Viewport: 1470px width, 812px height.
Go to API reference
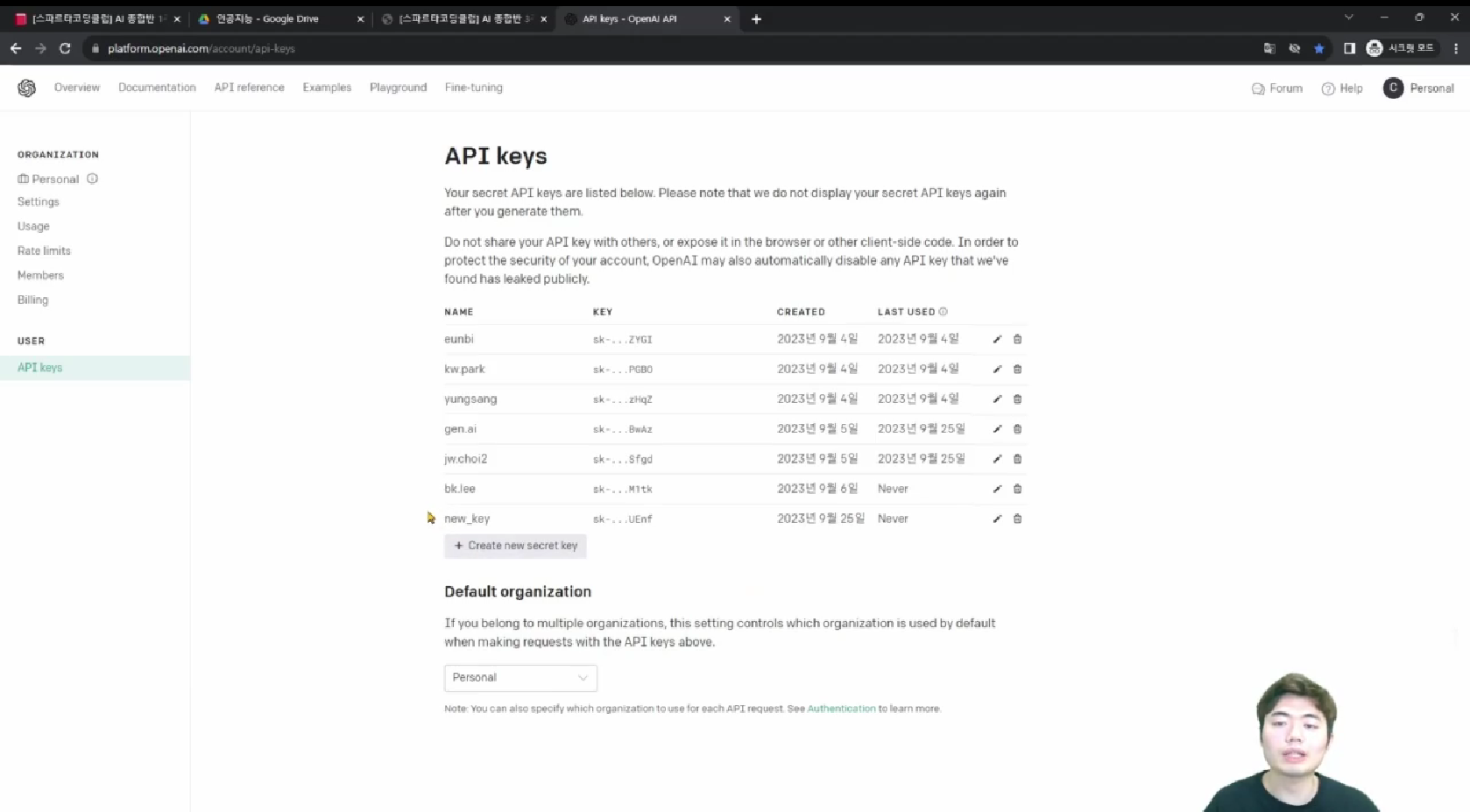pos(250,88)
